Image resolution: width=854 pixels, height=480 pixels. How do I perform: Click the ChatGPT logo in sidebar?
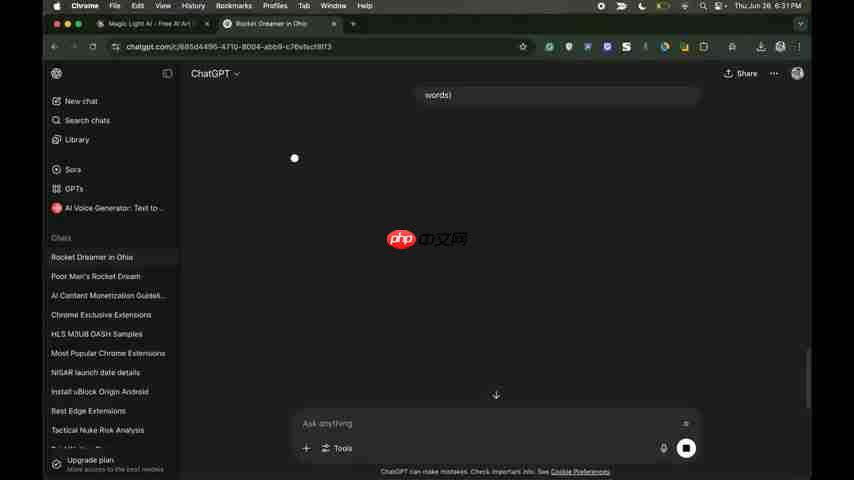coord(57,74)
